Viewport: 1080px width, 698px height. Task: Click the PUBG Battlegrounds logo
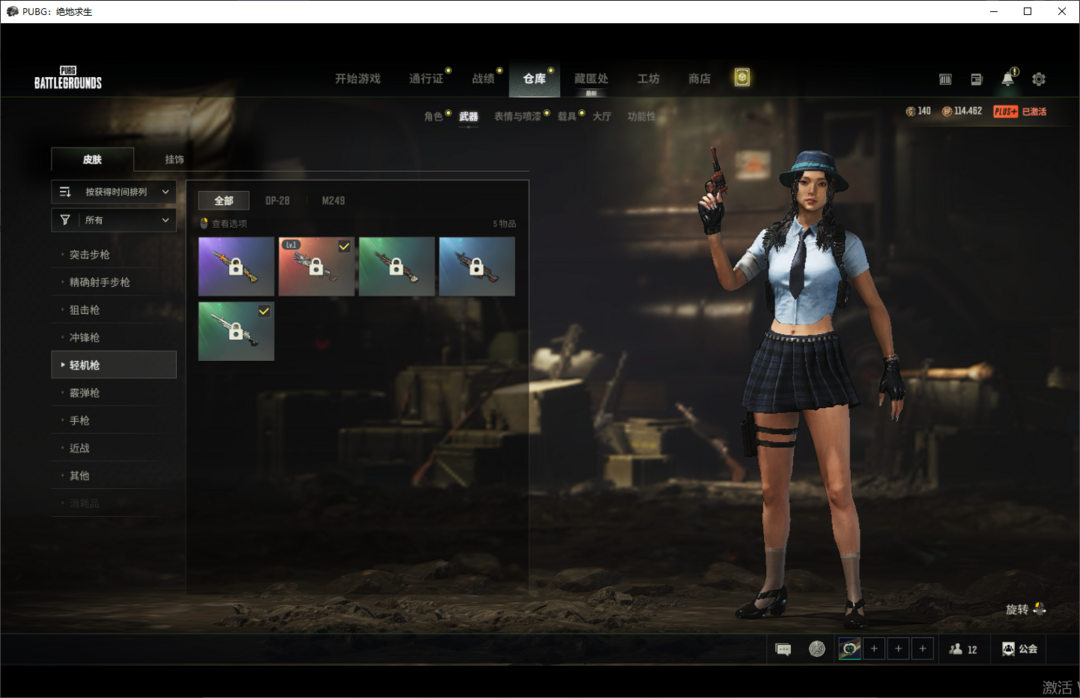[x=68, y=78]
